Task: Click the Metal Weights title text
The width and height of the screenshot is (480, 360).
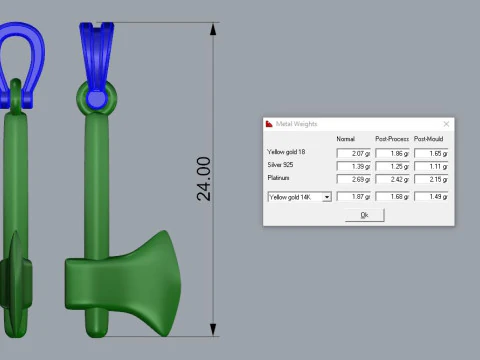Action: point(296,124)
